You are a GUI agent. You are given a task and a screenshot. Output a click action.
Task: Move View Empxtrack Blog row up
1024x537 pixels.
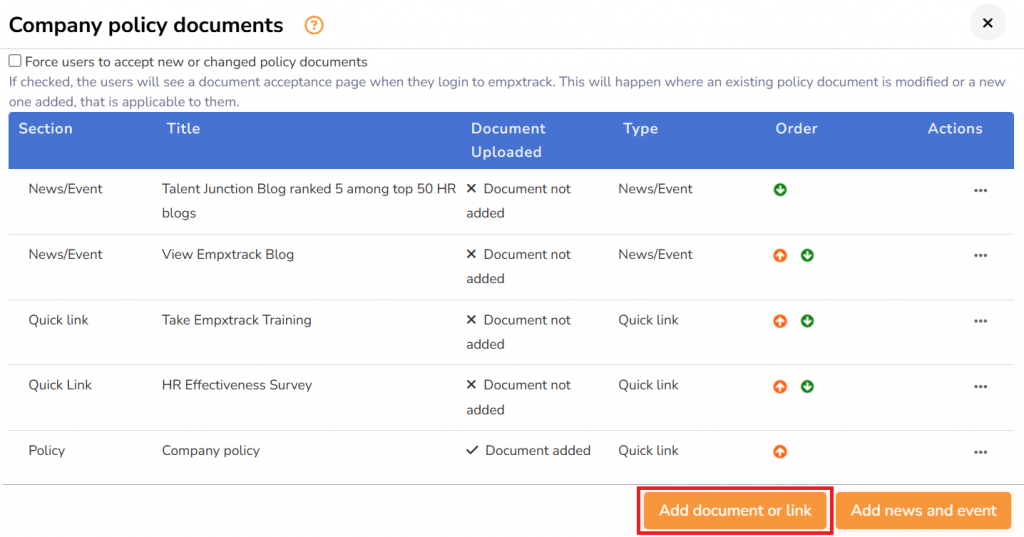pyautogui.click(x=780, y=255)
